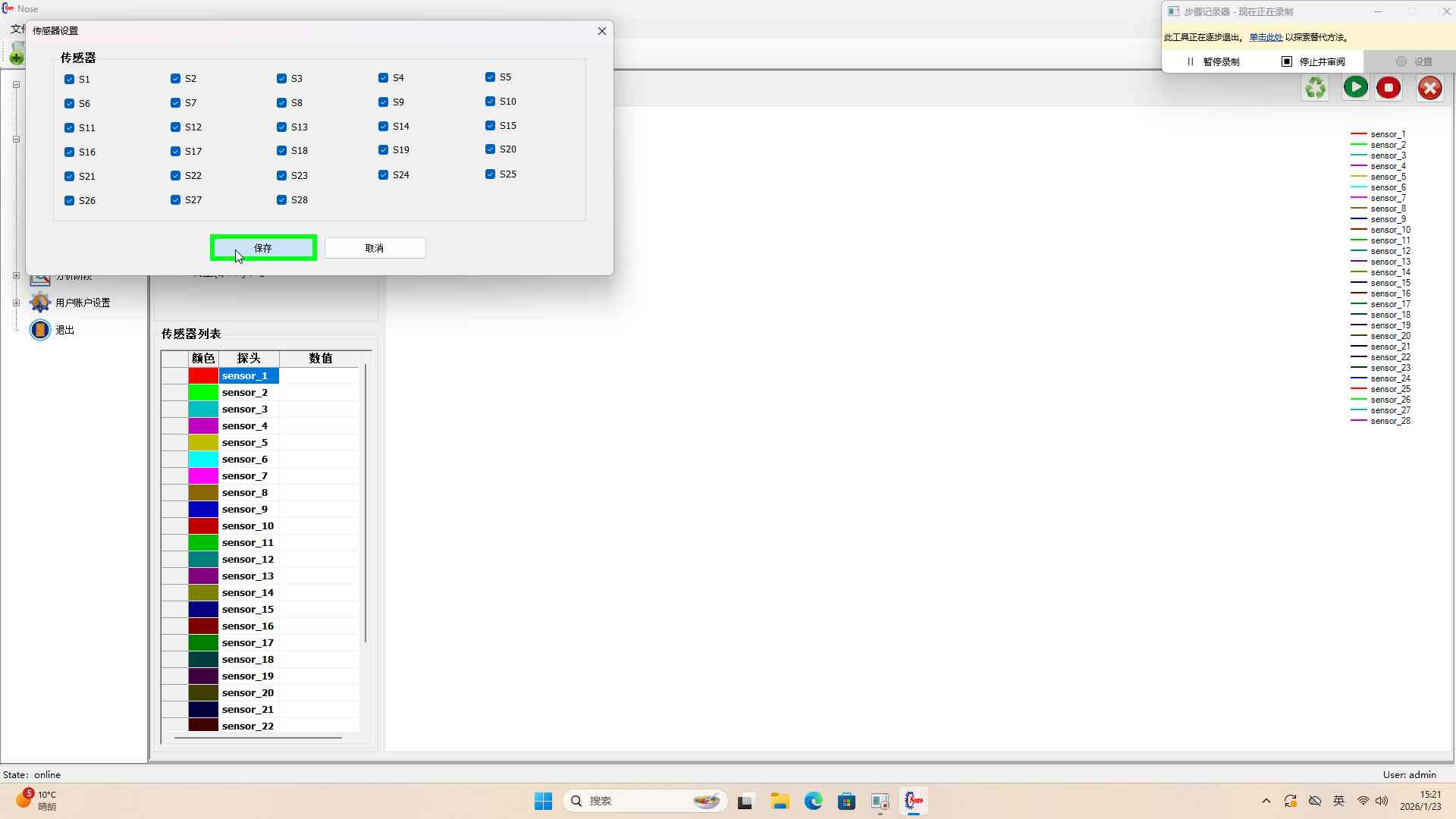Show hidden system tray icons chevron

click(x=1266, y=801)
